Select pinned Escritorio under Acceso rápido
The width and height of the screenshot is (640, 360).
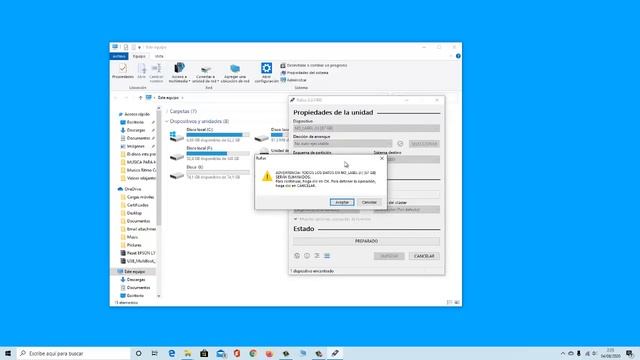point(135,122)
